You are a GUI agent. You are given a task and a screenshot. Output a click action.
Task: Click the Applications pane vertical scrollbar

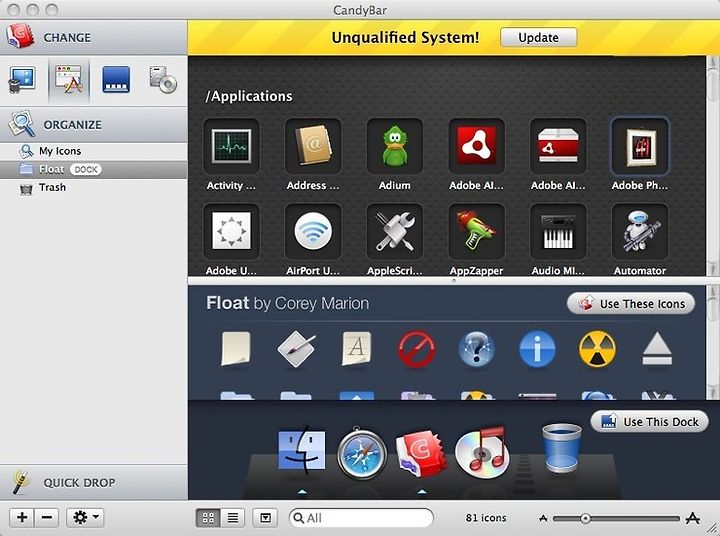tap(713, 165)
